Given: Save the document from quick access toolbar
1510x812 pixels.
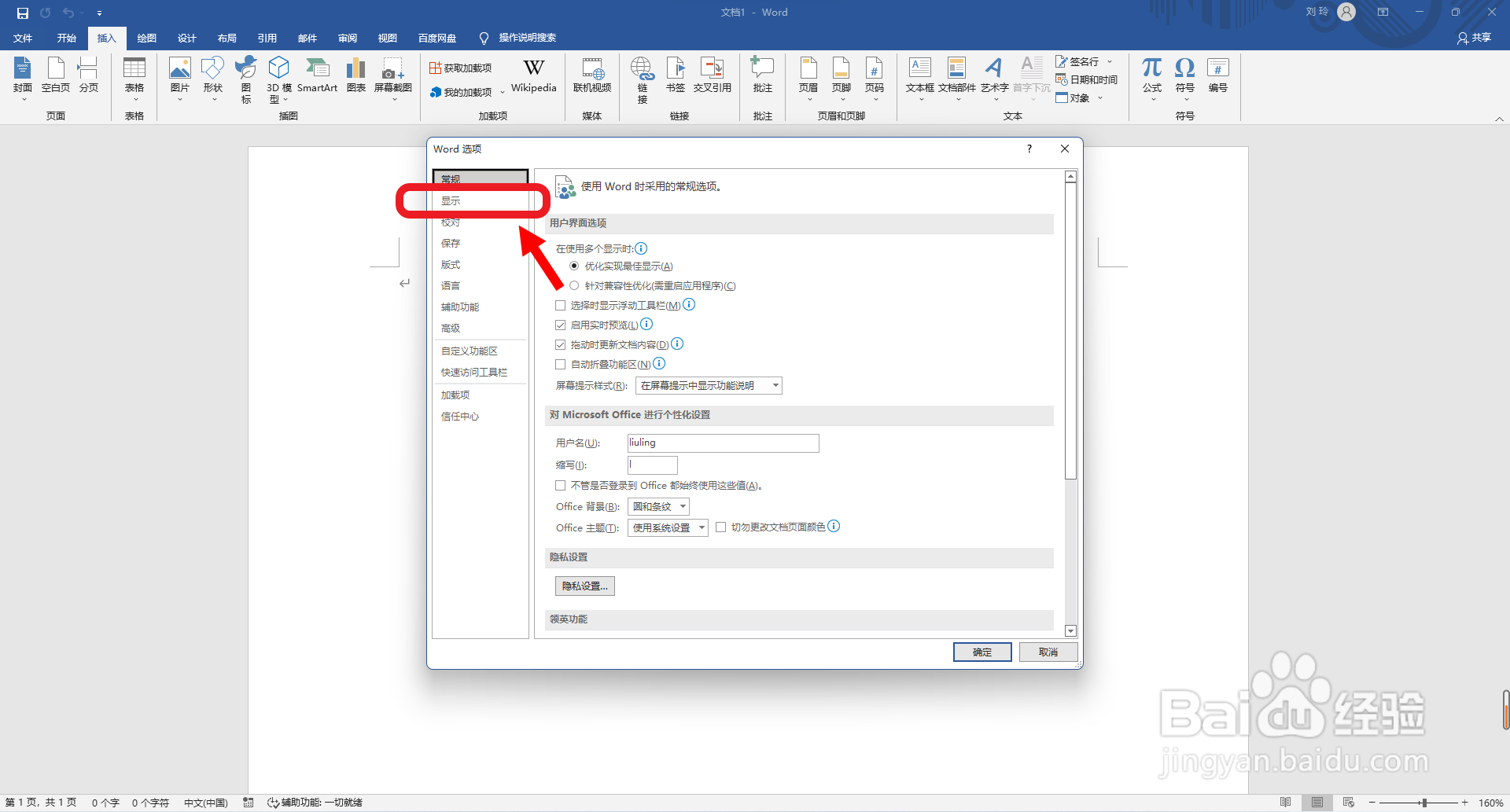Looking at the screenshot, I should coord(23,13).
